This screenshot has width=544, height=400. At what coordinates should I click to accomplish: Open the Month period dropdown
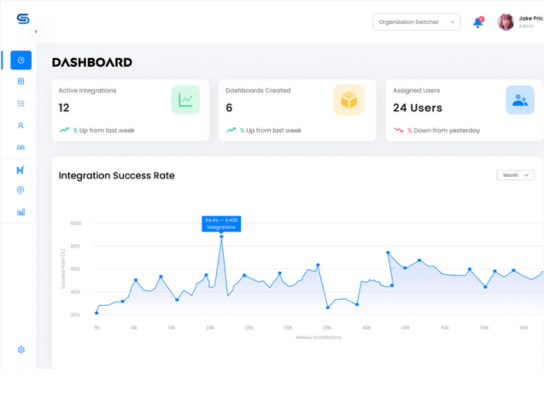[515, 175]
